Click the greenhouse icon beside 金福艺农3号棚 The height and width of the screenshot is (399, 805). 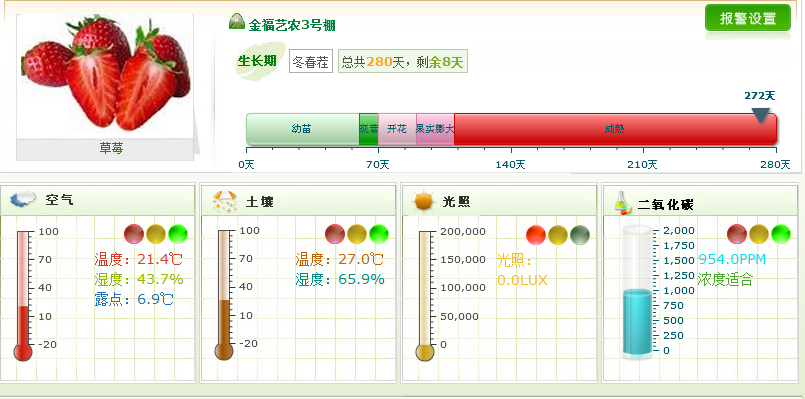tap(237, 22)
